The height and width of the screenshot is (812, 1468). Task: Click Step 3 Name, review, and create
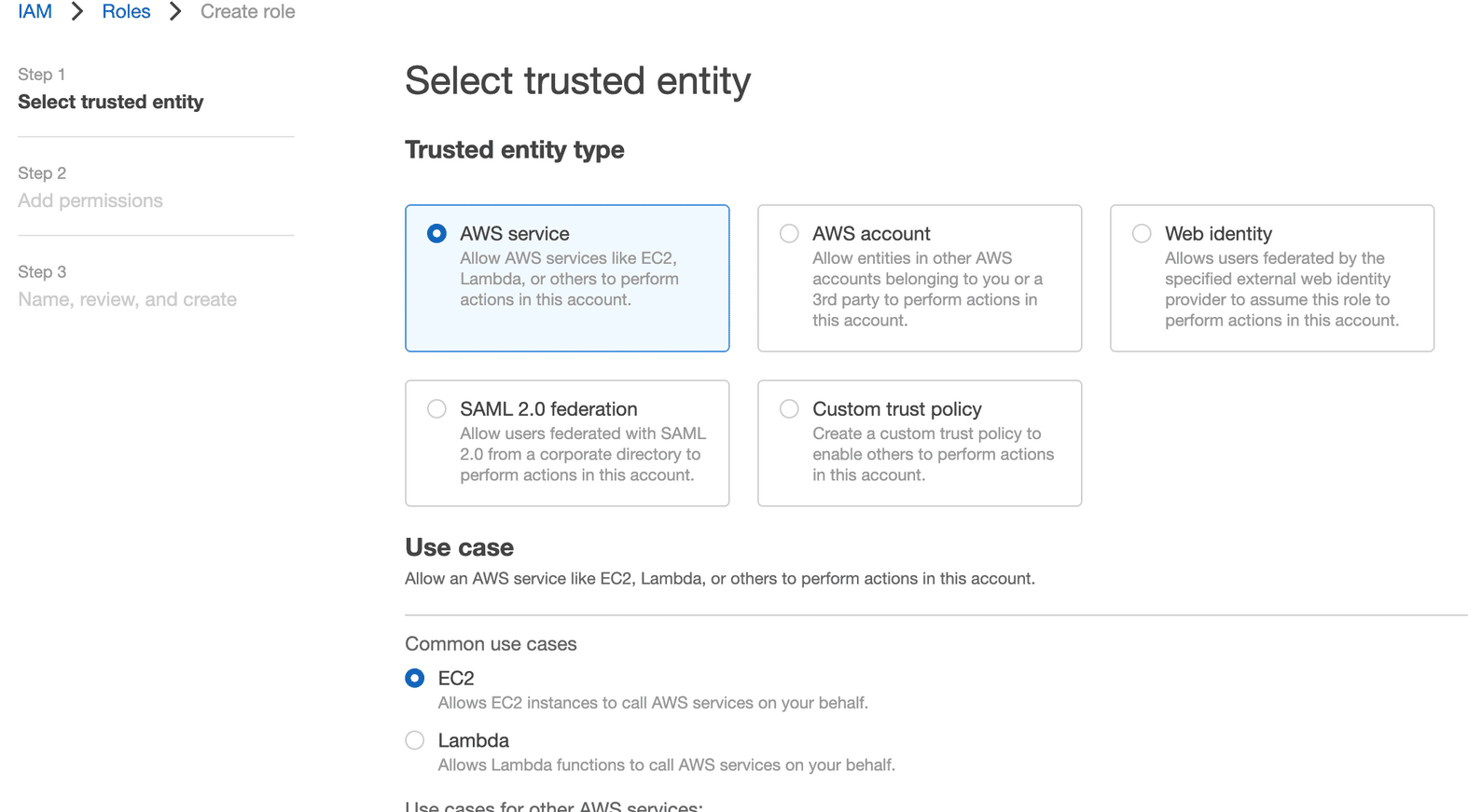pyautogui.click(x=127, y=299)
